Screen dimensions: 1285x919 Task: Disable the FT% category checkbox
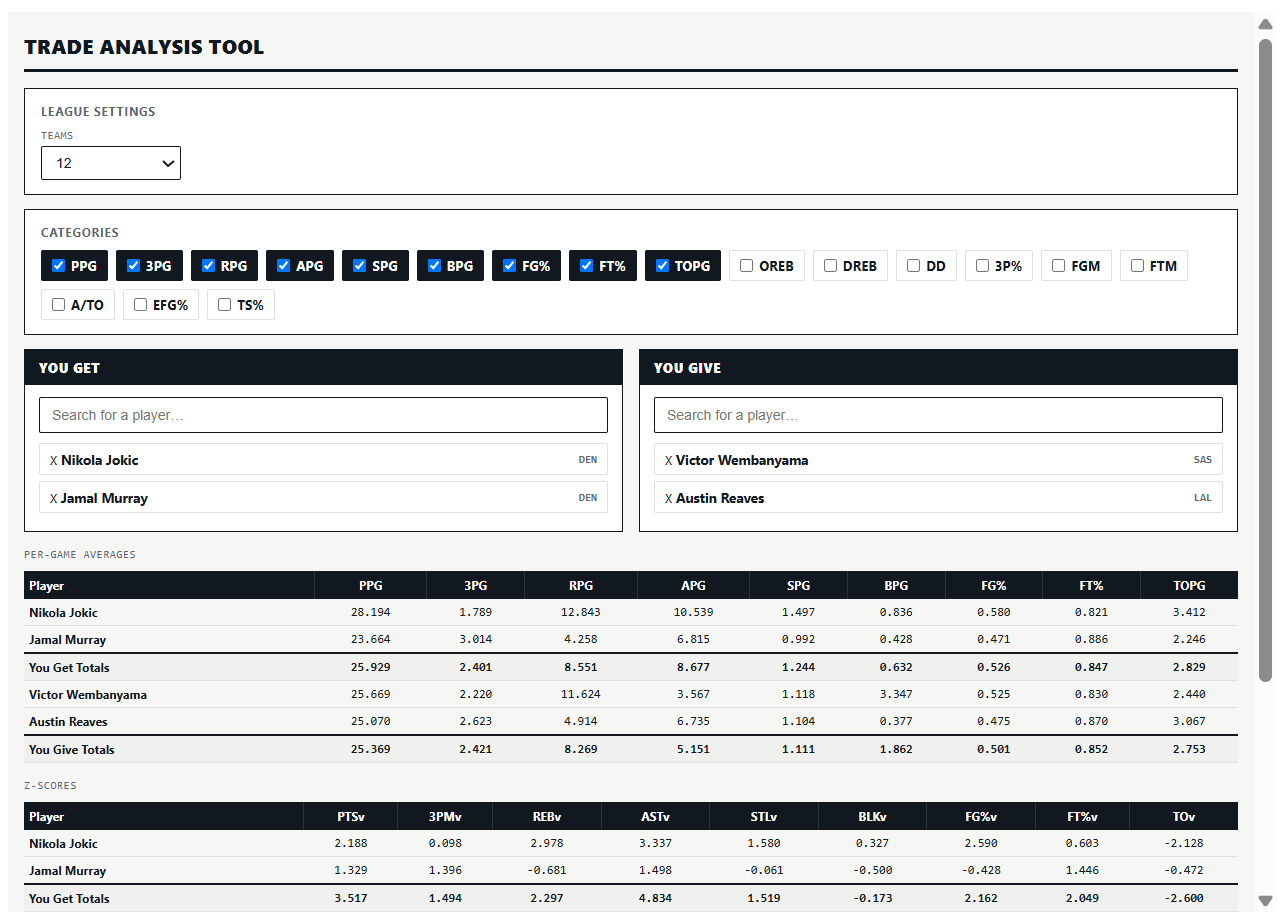[x=587, y=266]
